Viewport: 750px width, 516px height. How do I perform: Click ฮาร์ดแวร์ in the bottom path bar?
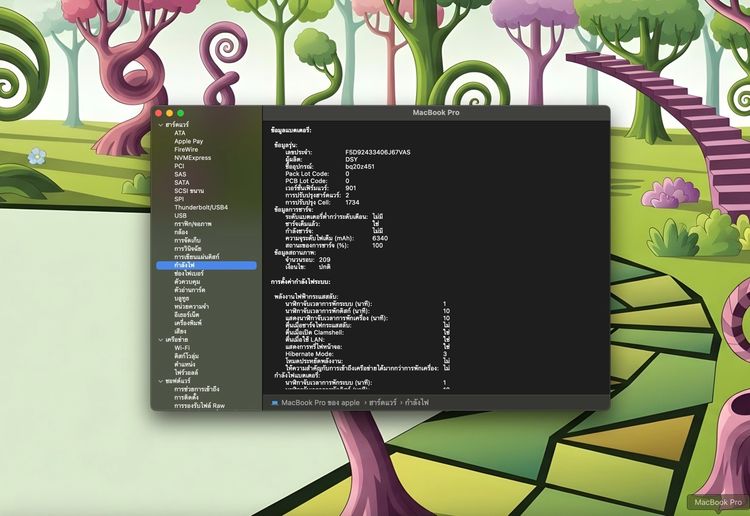tap(382, 402)
